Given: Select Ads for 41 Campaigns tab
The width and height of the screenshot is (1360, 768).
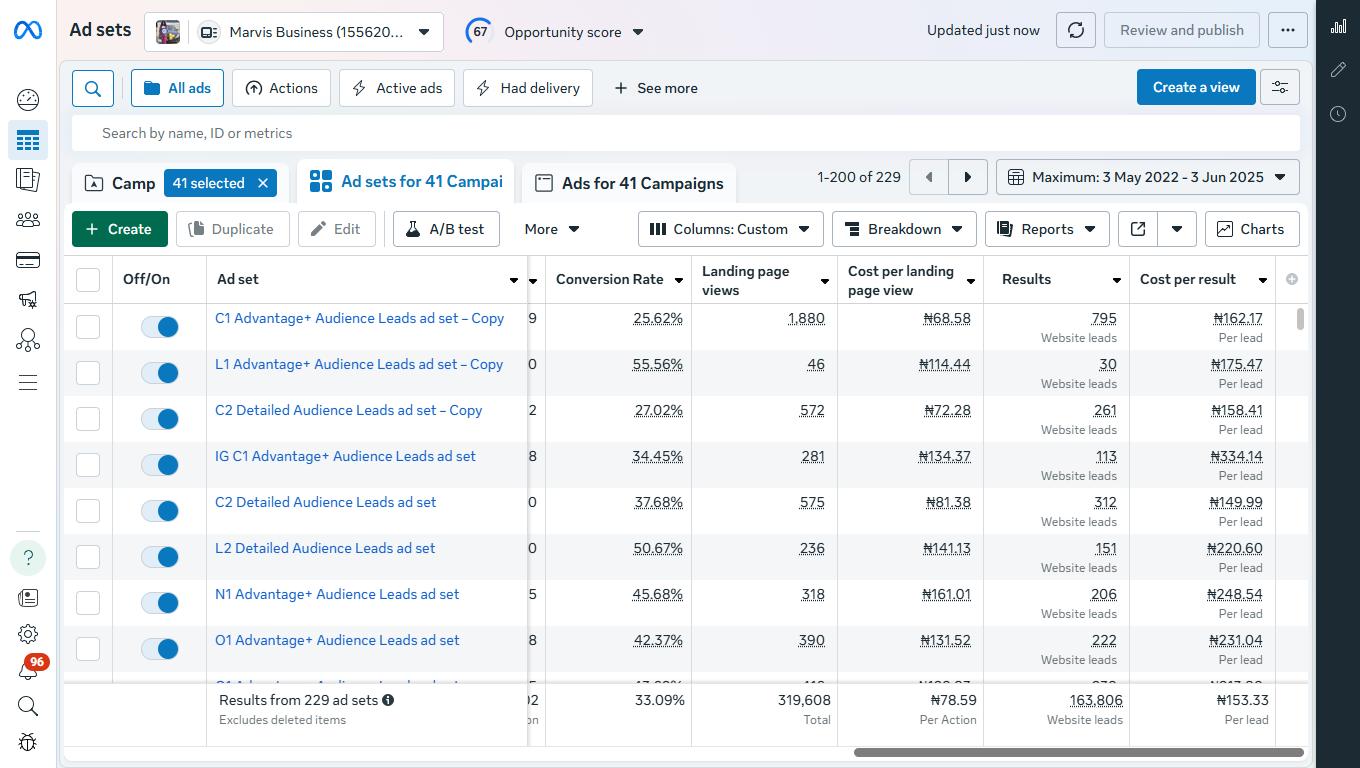Looking at the screenshot, I should tap(629, 183).
